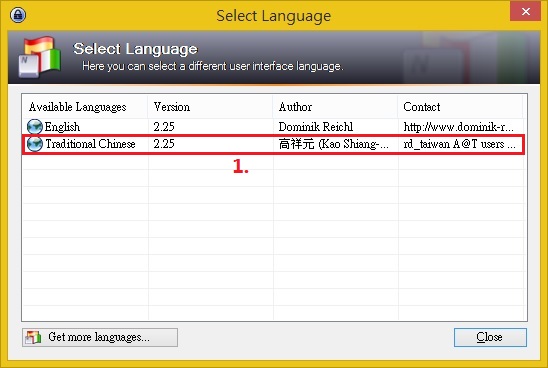The width and height of the screenshot is (548, 368).
Task: Click author 高祥元 (Kao Shiang-... cell
Action: 333,144
